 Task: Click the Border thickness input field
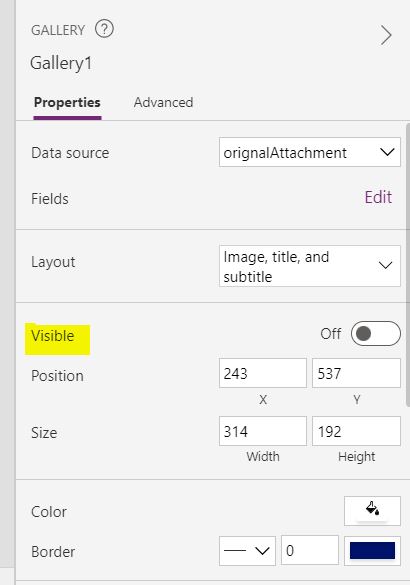coord(310,551)
